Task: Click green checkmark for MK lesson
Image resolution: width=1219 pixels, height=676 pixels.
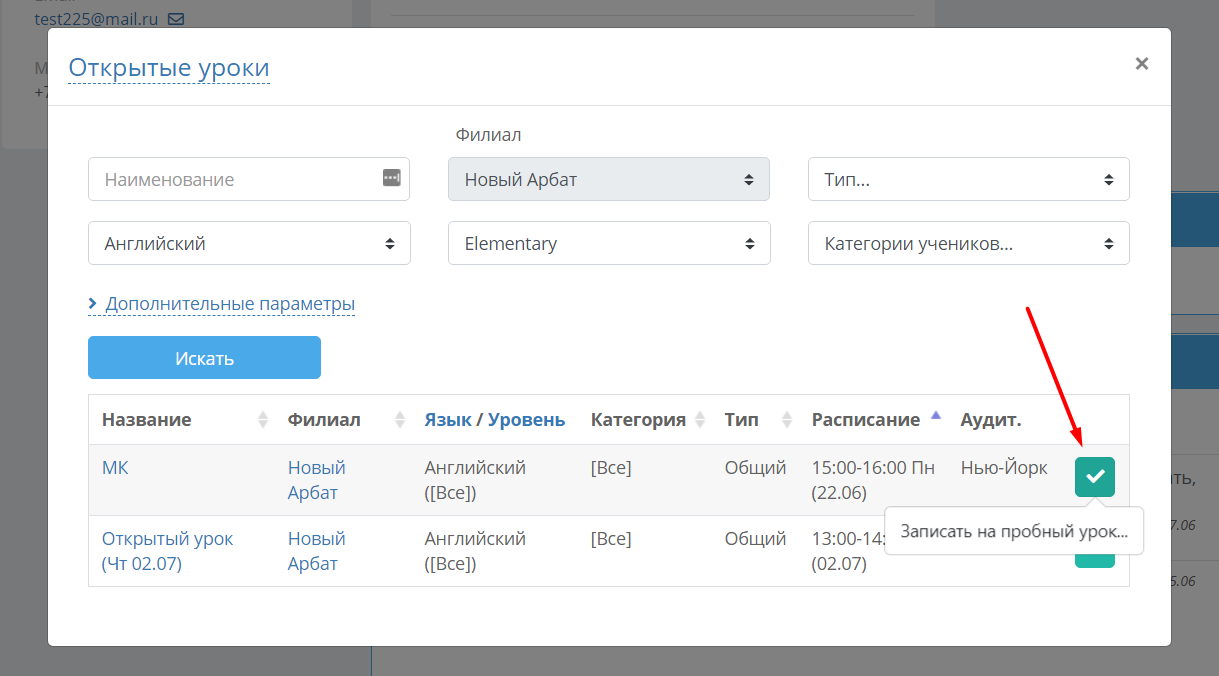Action: (x=1095, y=477)
